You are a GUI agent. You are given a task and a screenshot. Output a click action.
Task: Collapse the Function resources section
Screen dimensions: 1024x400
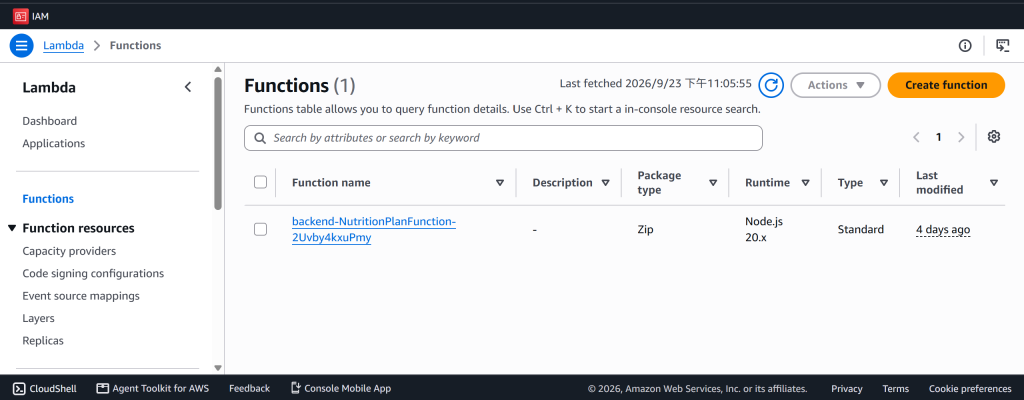pyautogui.click(x=12, y=228)
